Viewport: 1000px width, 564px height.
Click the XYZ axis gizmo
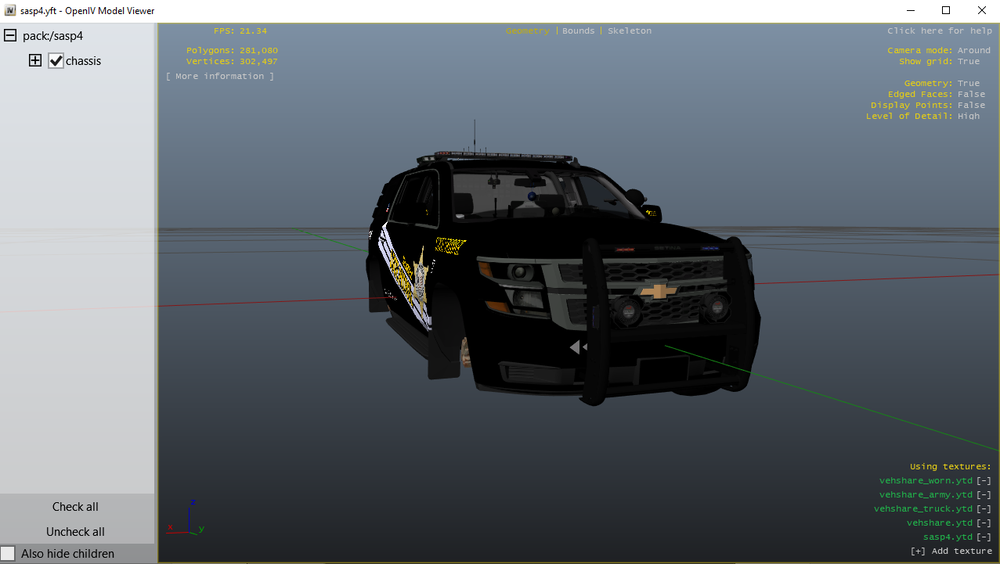[186, 517]
